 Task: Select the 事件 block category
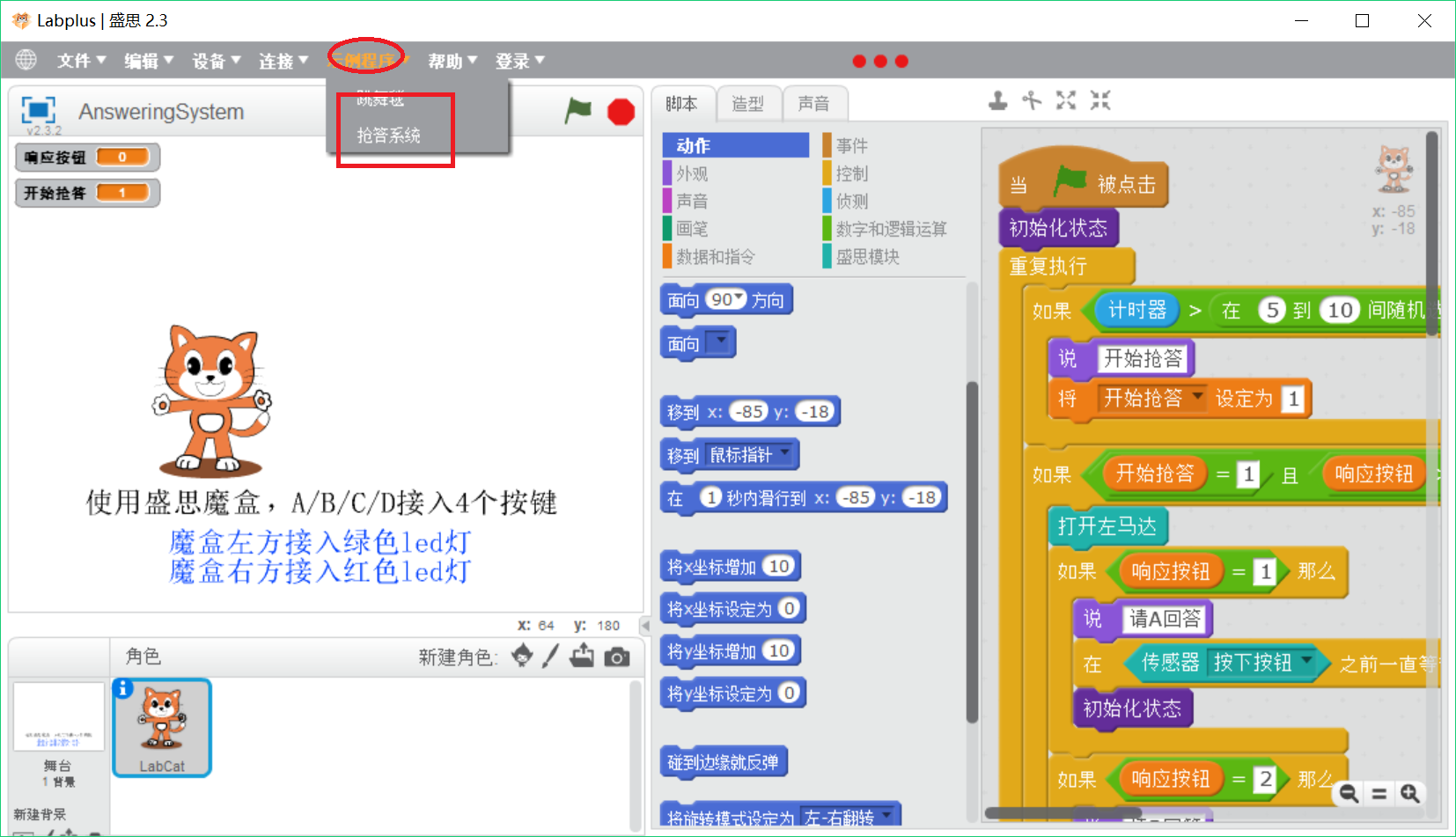(852, 146)
